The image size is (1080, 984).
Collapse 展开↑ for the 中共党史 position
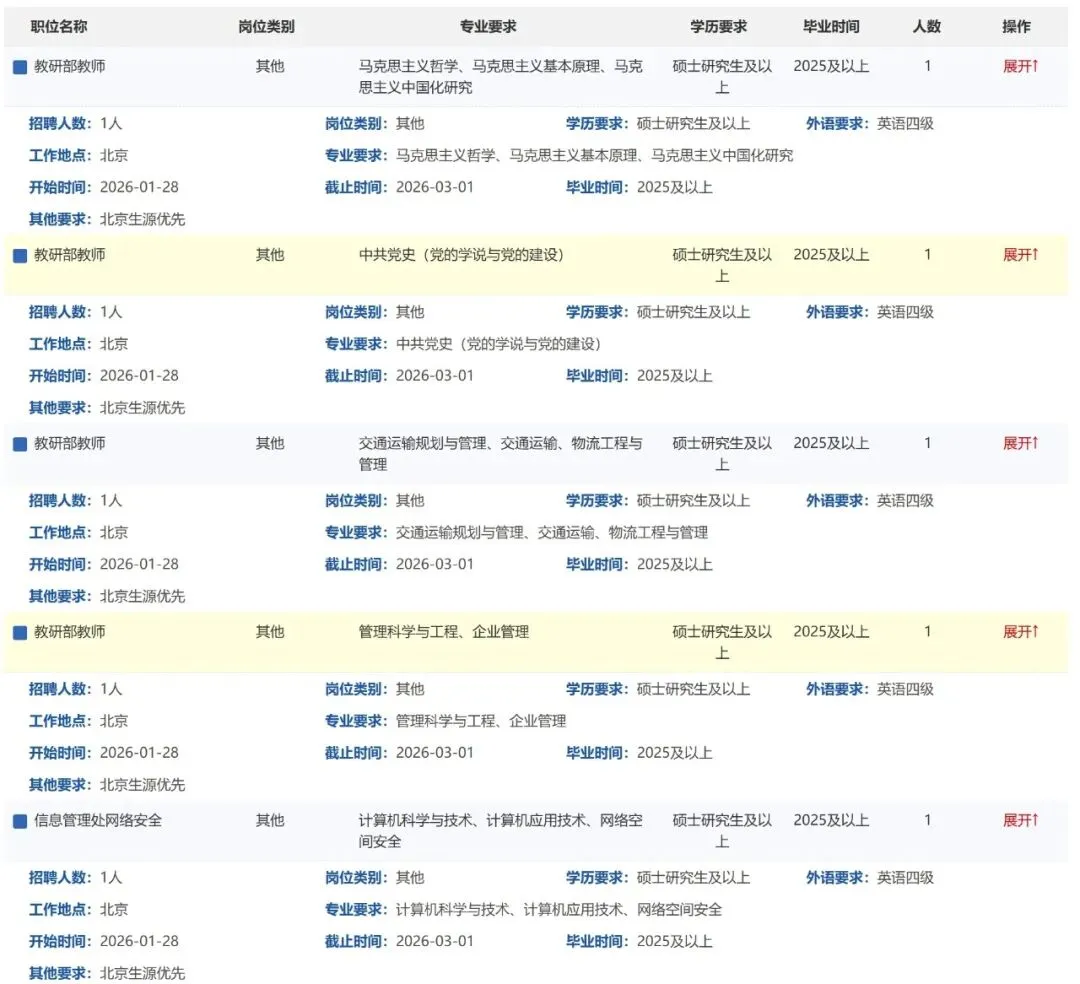point(1020,255)
